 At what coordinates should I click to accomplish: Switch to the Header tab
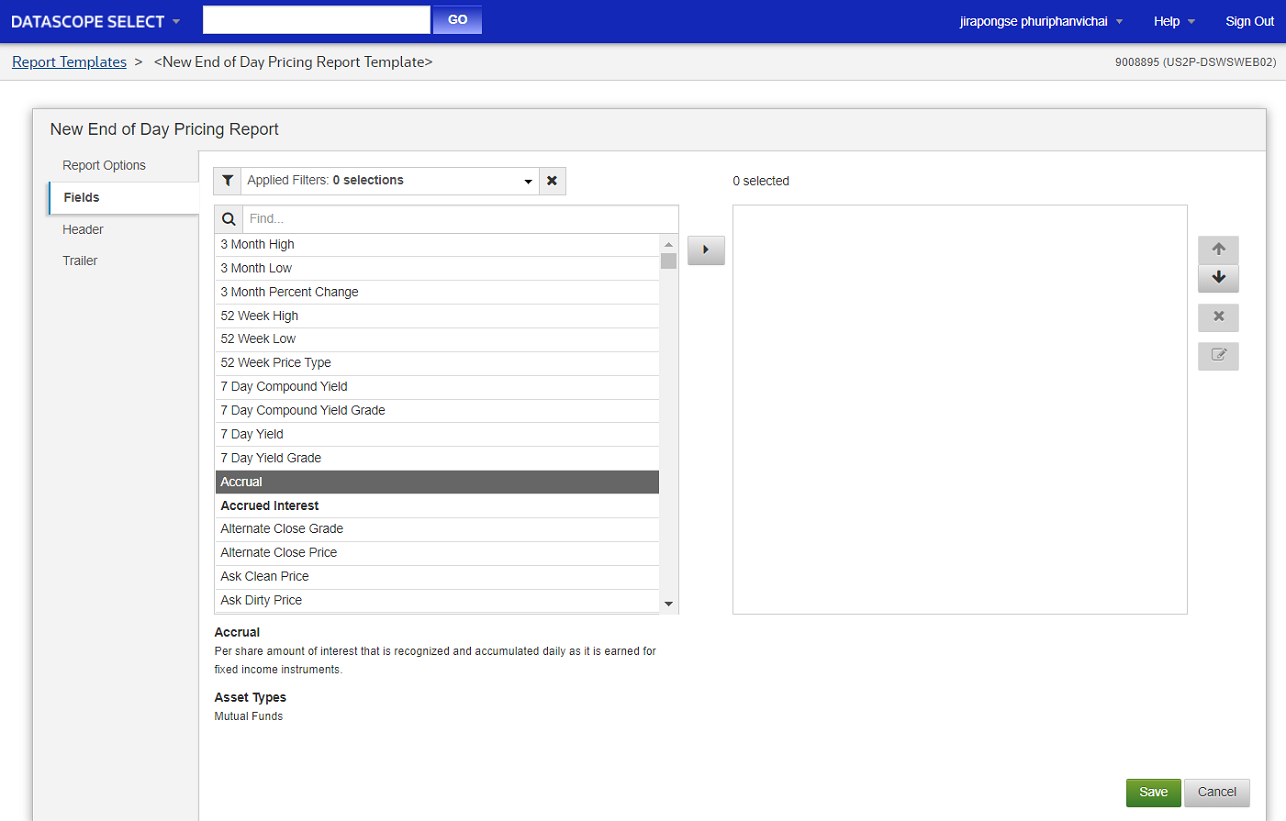pyautogui.click(x=83, y=229)
